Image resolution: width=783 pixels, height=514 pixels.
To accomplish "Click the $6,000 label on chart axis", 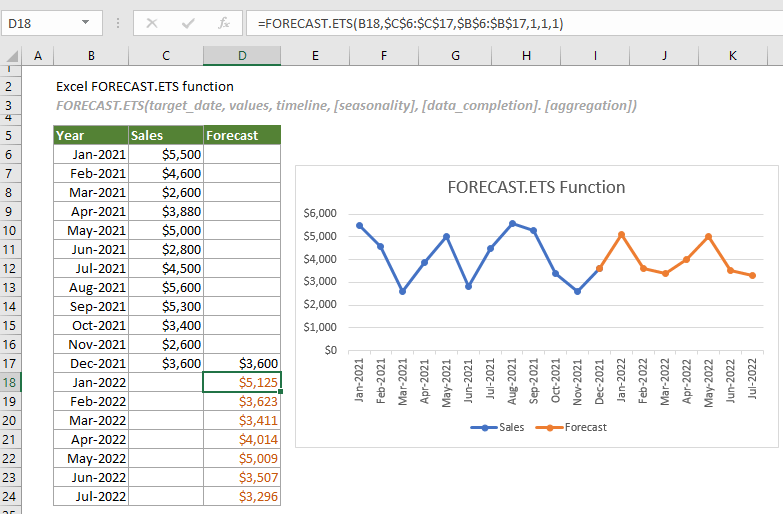I will click(x=321, y=213).
